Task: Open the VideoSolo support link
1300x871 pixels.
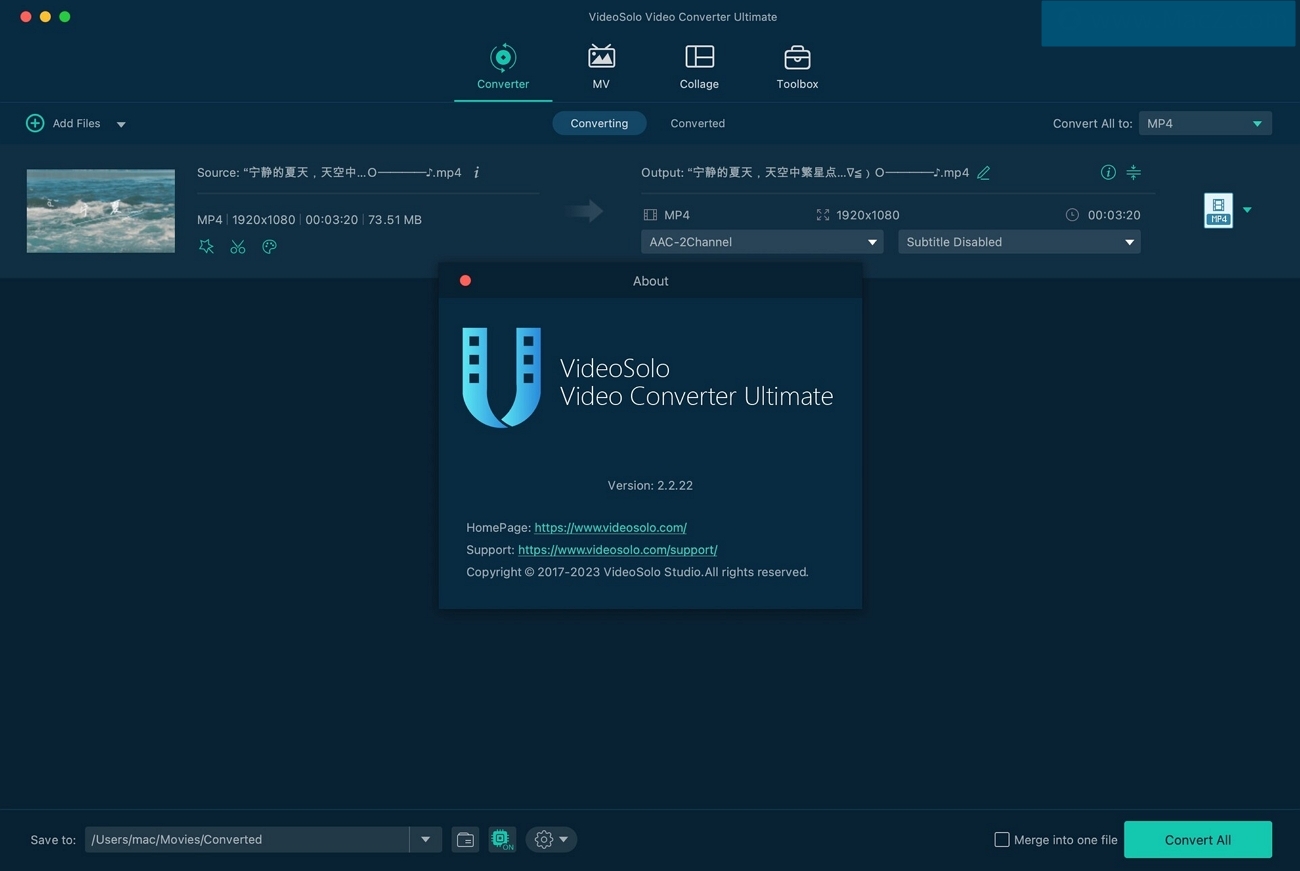Action: tap(617, 550)
